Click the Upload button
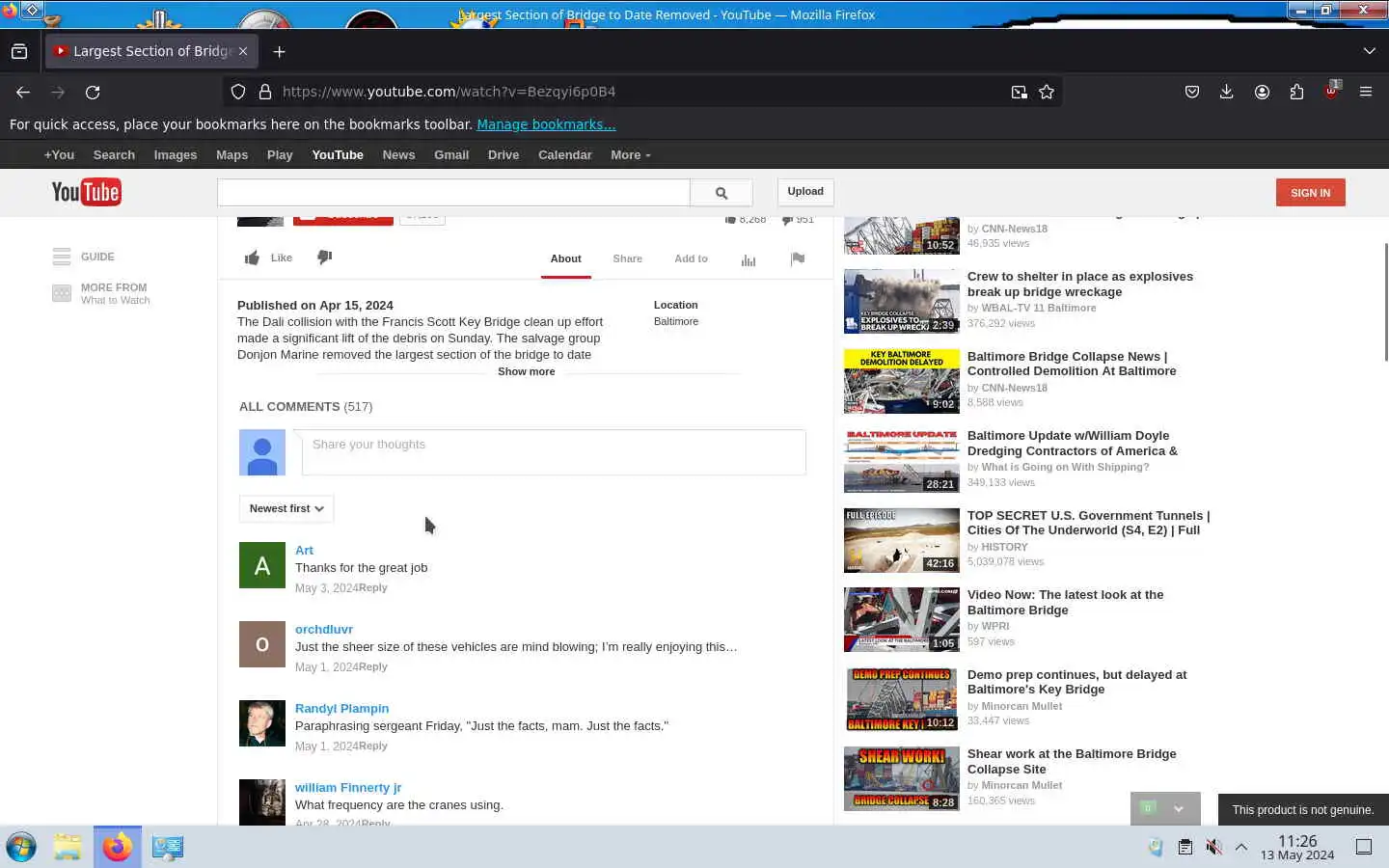The height and width of the screenshot is (868, 1389). click(x=805, y=192)
